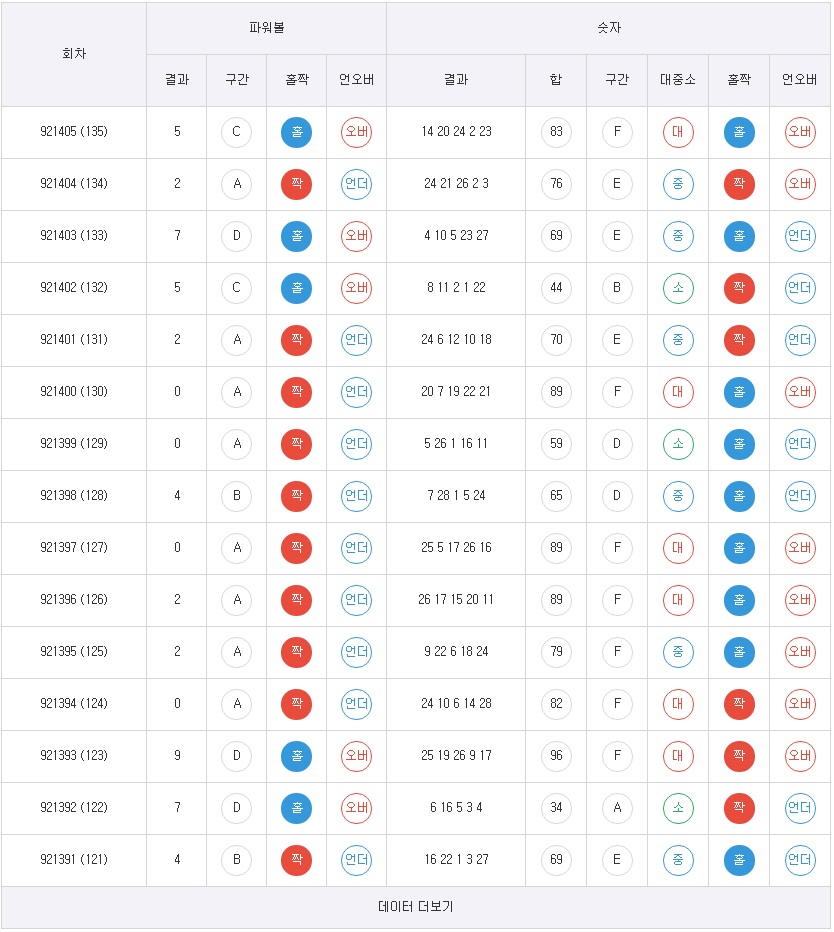The width and height of the screenshot is (834, 932).
Task: Select the 대 badge in row 921400
Action: coord(678,392)
